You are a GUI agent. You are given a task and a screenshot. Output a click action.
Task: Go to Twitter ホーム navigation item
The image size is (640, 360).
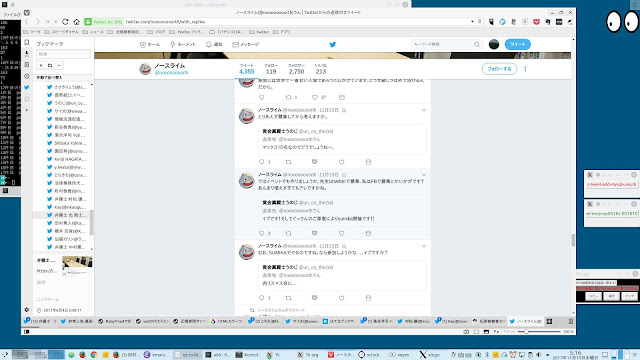pyautogui.click(x=149, y=44)
